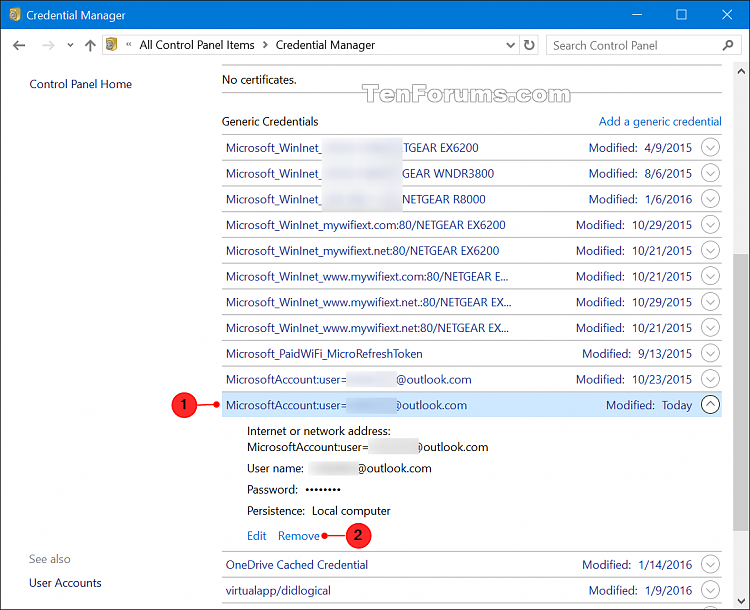Expand Microsoft_PaidWiFi_MicroRefreshToken chevron
The height and width of the screenshot is (610, 750).
(710, 354)
